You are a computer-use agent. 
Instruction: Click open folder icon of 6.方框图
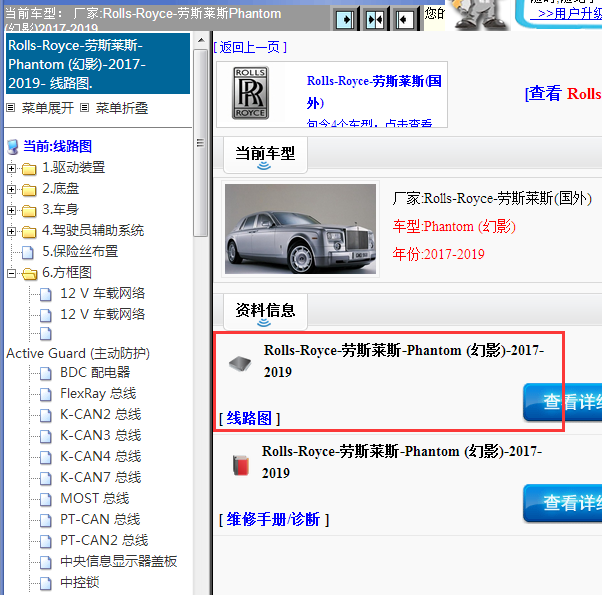(x=29, y=273)
